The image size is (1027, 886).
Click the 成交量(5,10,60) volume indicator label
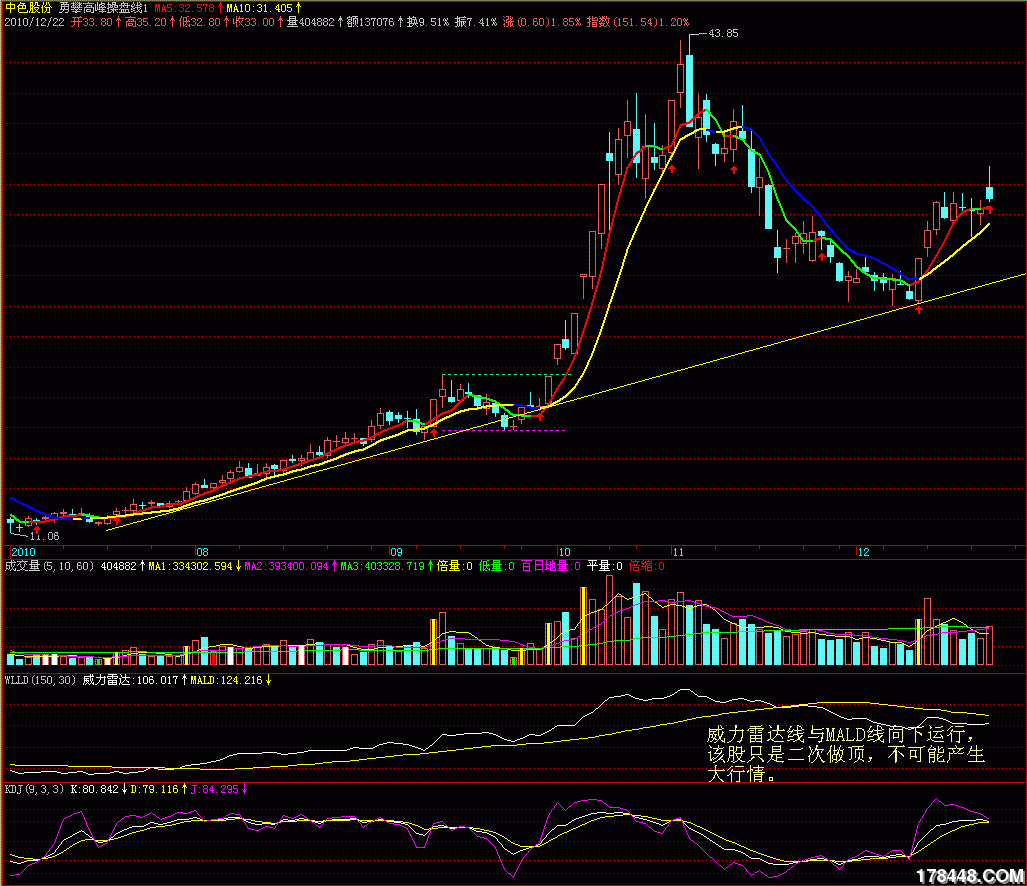pos(48,566)
